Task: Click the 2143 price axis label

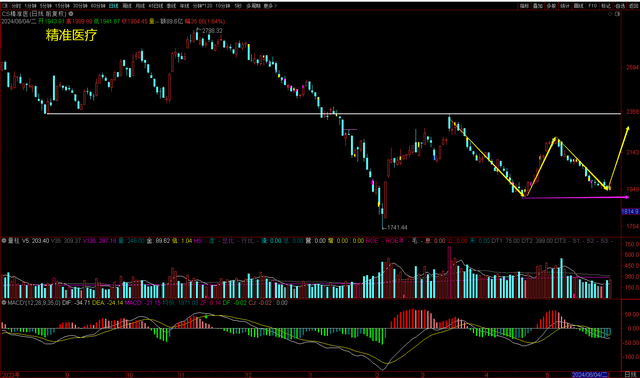Action: pos(632,152)
